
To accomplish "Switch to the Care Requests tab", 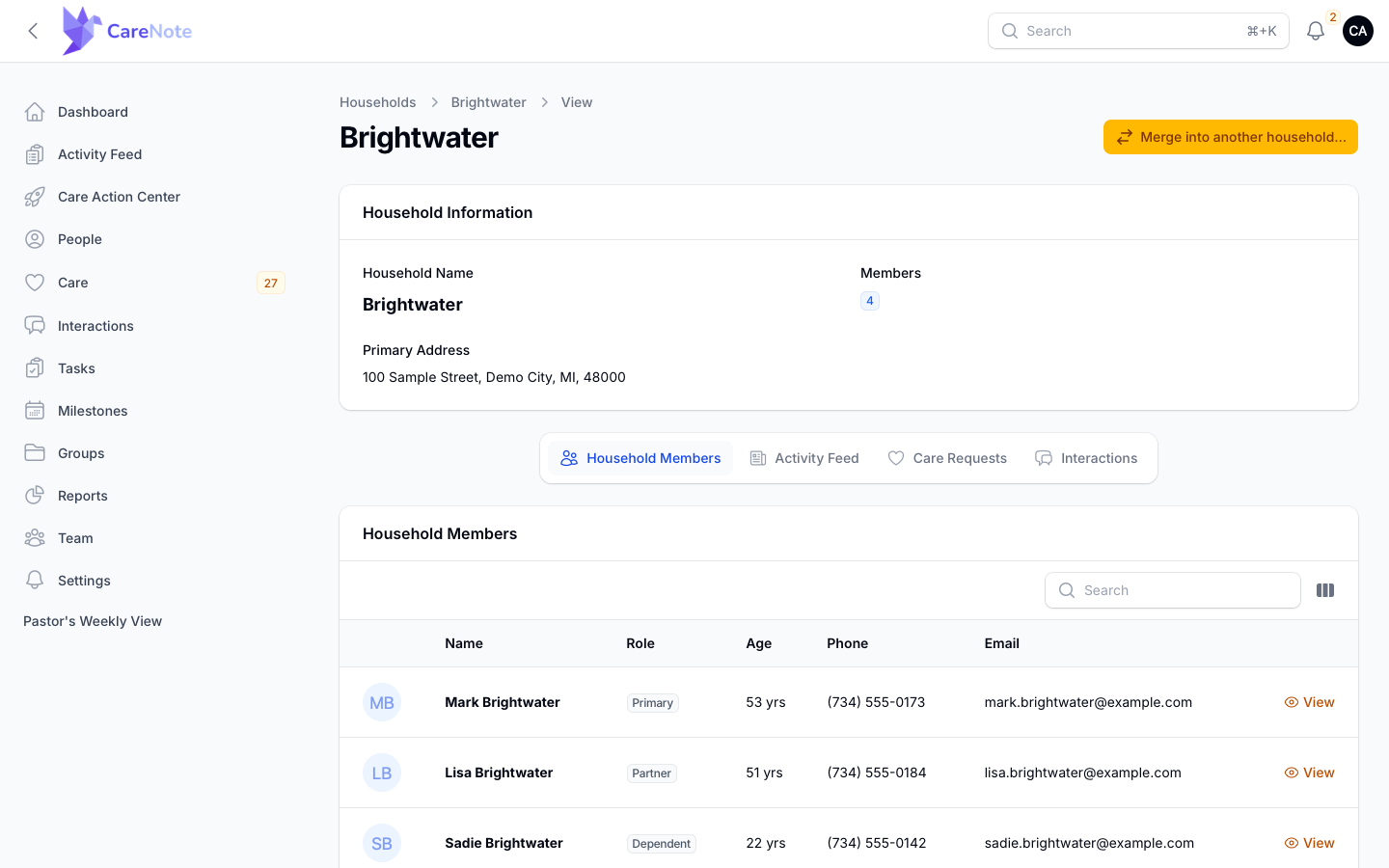I will point(947,458).
